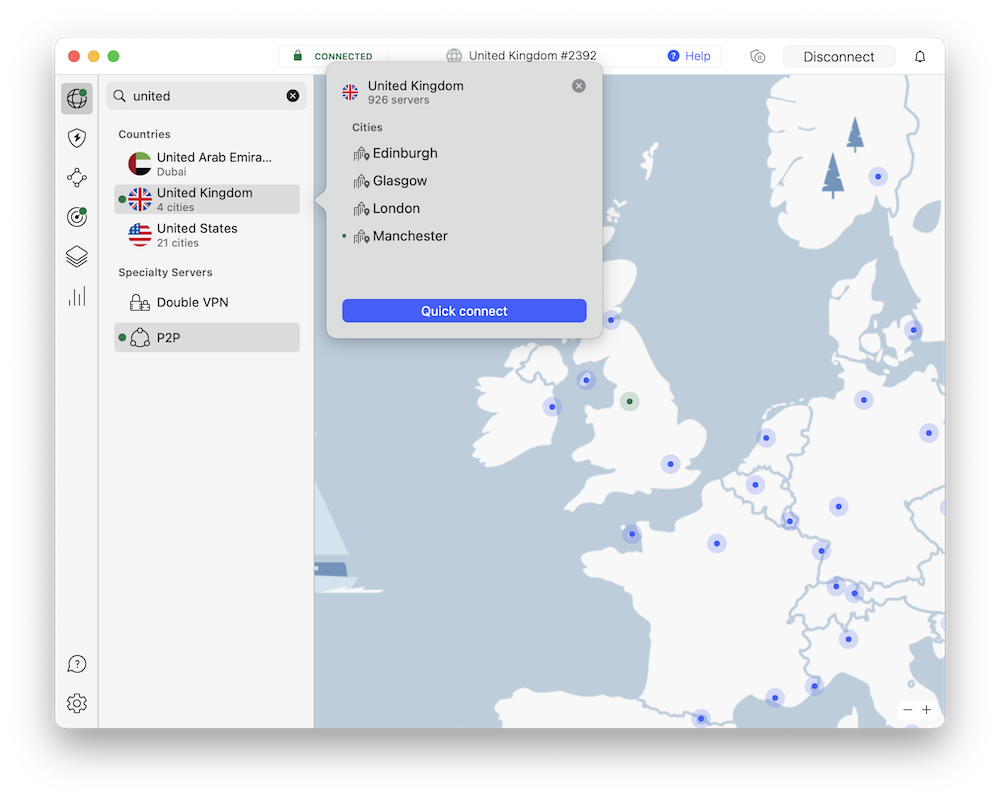This screenshot has height=801, width=1000.
Task: Clear the search field with the X icon
Action: click(293, 96)
